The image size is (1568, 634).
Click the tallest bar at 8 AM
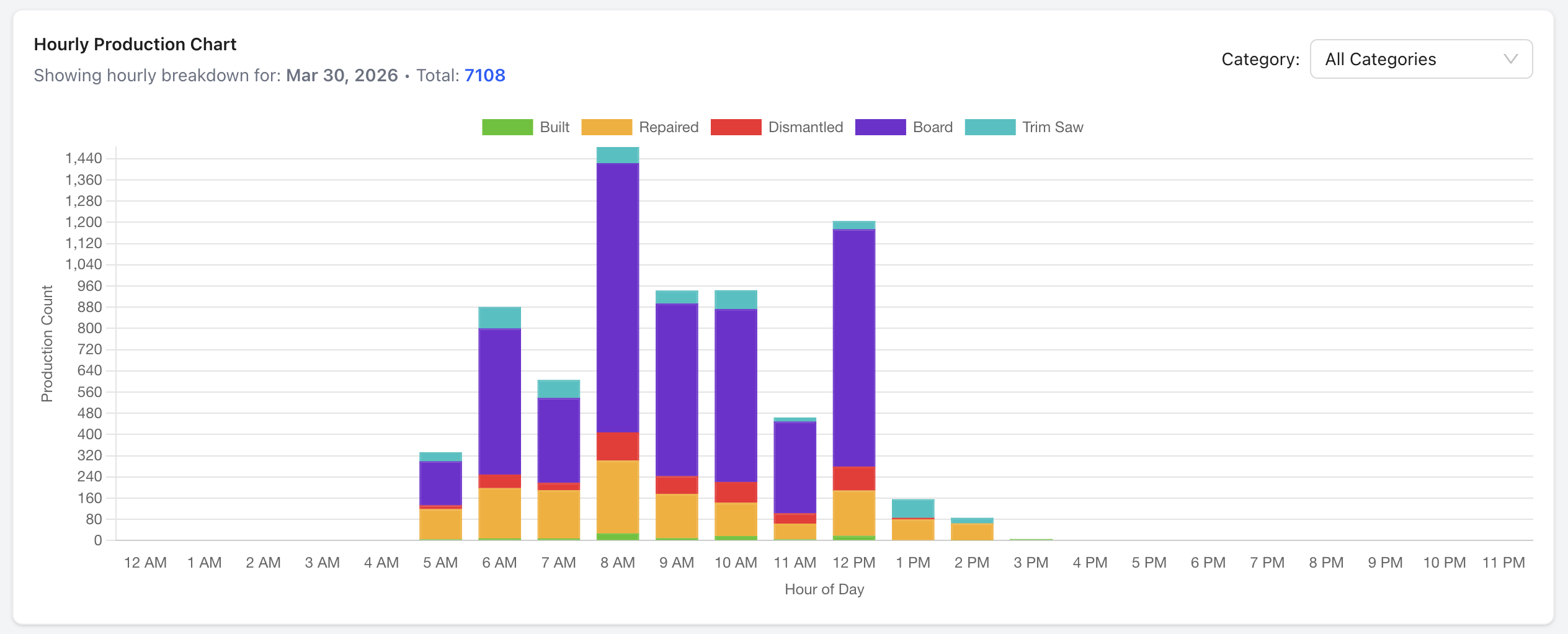click(x=617, y=341)
